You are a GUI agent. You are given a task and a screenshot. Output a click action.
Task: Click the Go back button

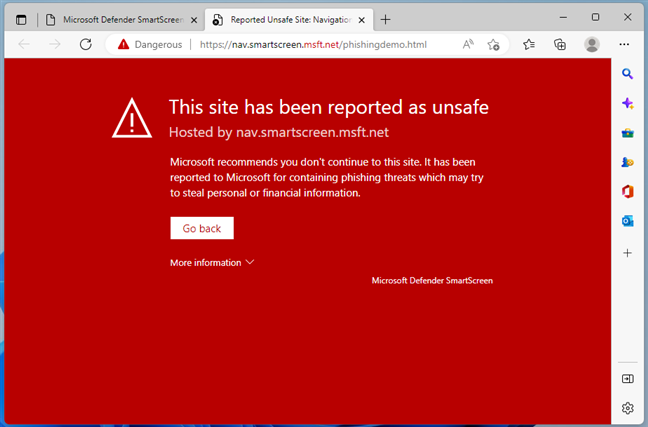point(202,228)
